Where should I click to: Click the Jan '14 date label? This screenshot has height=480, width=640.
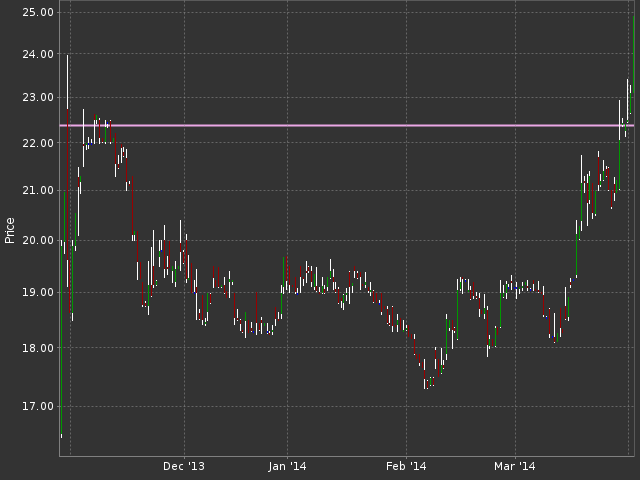[x=287, y=466]
